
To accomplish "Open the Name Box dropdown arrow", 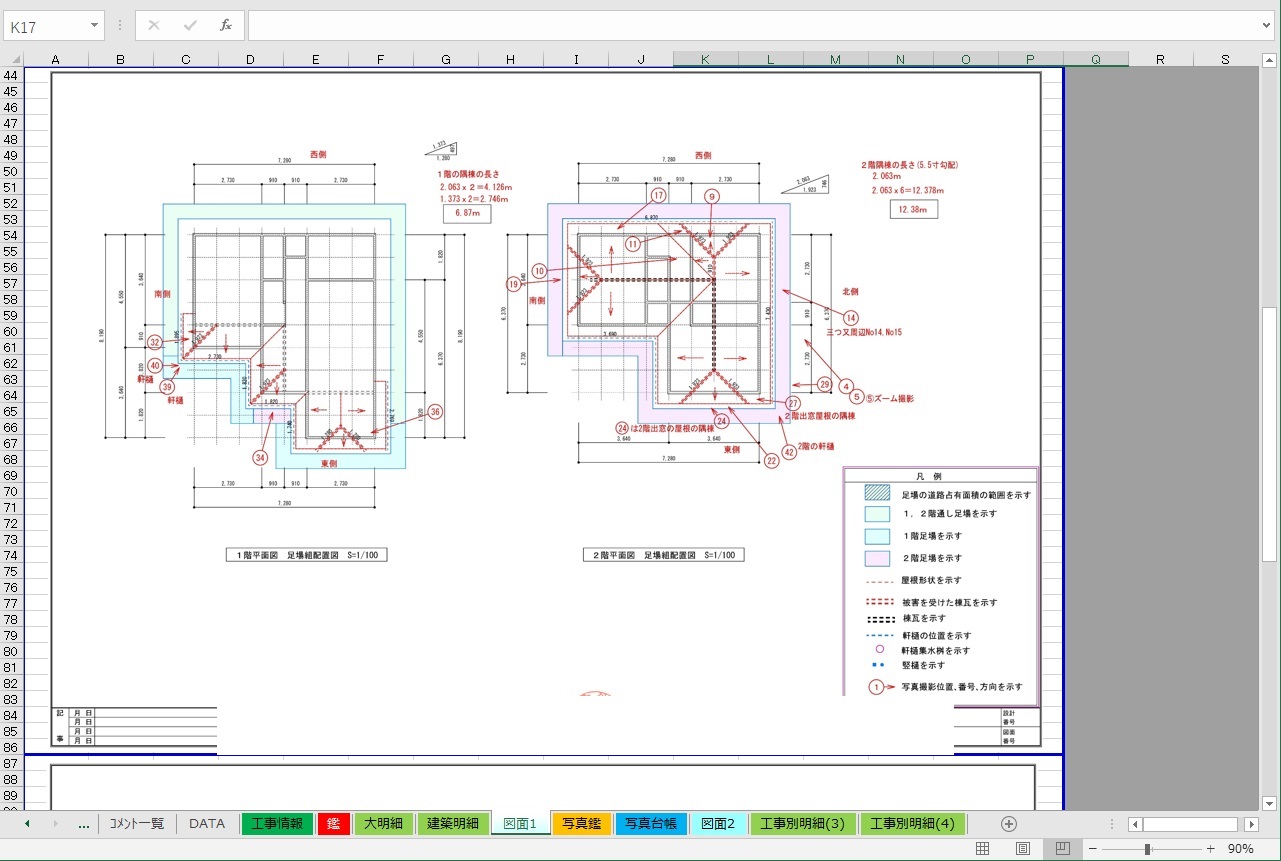I will 94,26.
